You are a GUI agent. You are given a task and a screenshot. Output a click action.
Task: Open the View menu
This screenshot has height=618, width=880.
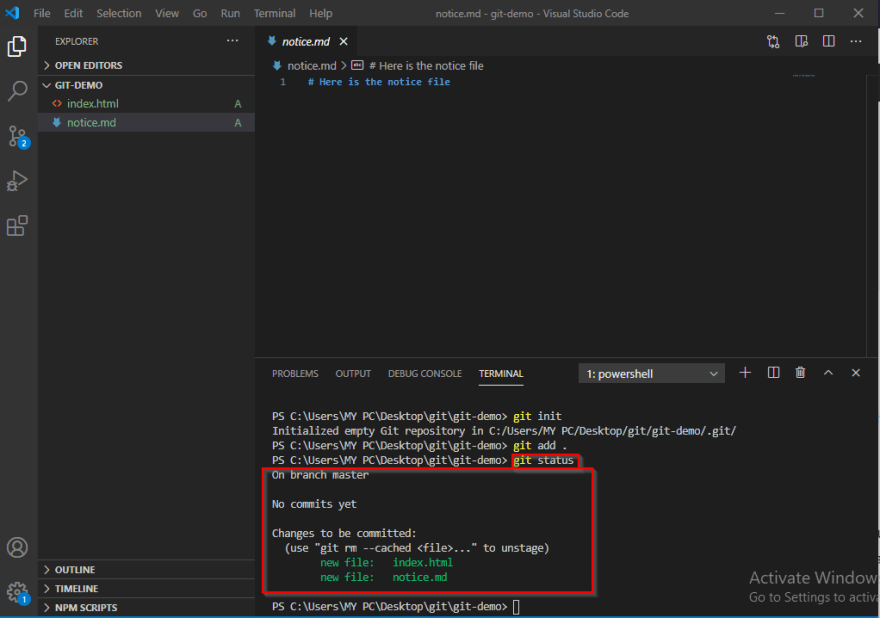(x=167, y=13)
